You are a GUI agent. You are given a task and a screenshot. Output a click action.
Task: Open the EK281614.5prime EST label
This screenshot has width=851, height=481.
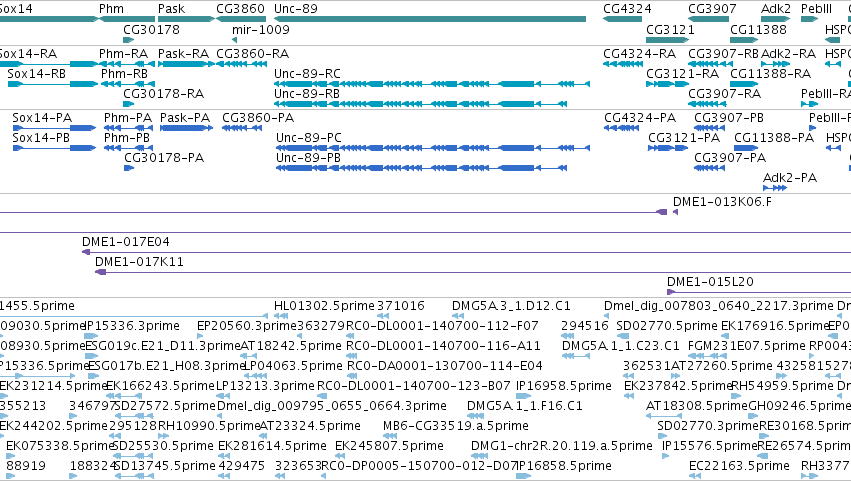(x=272, y=447)
